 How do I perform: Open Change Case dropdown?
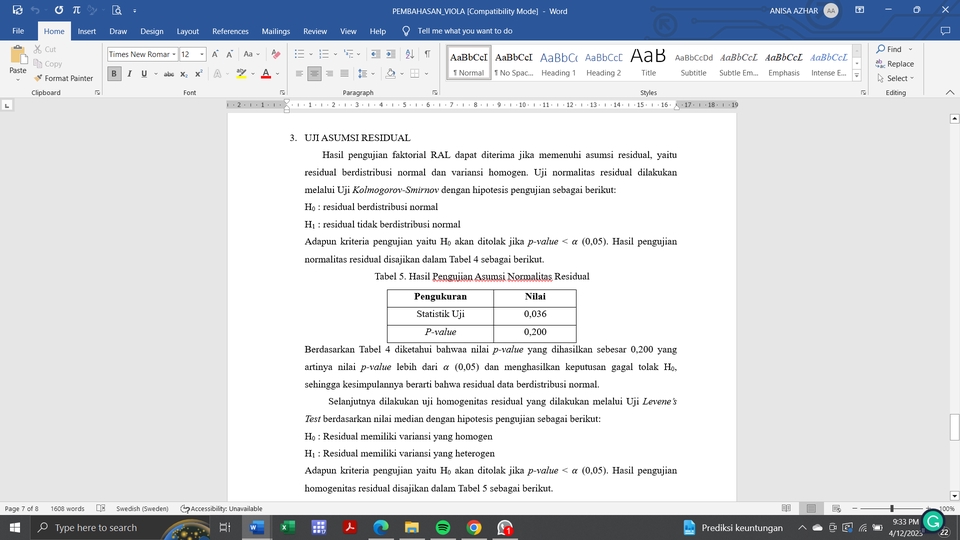point(251,54)
